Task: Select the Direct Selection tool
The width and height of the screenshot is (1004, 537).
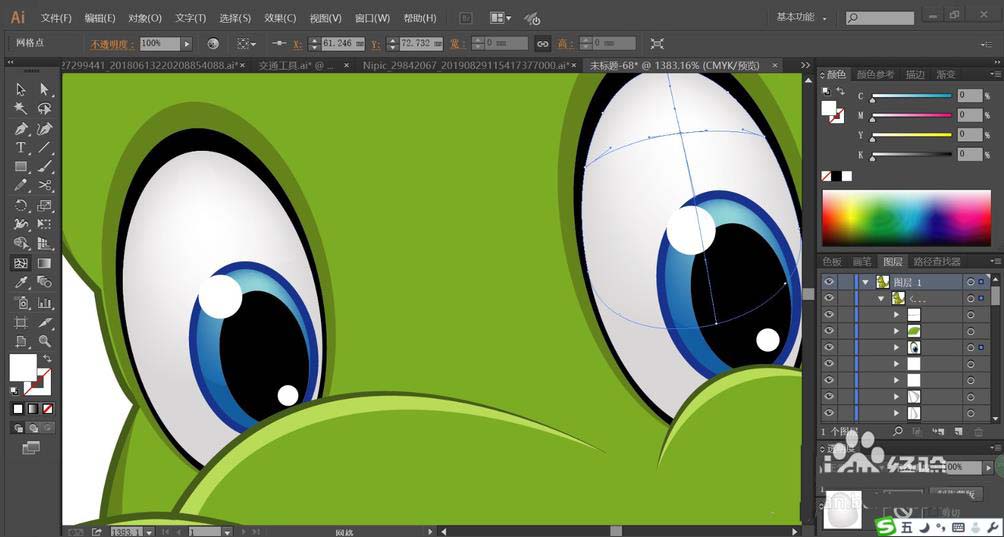Action: 44,89
